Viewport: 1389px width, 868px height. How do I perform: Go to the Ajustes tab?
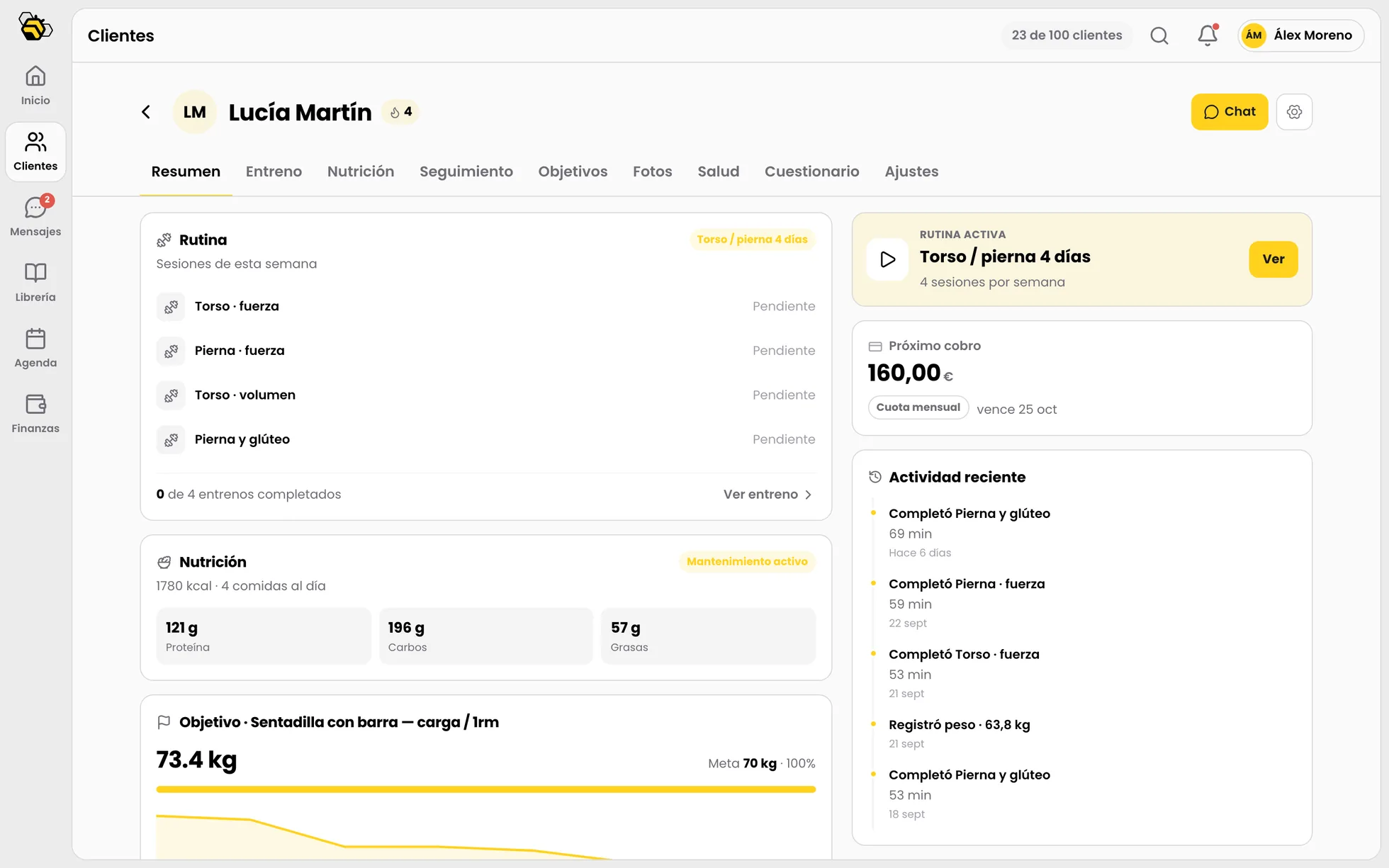coord(911,171)
